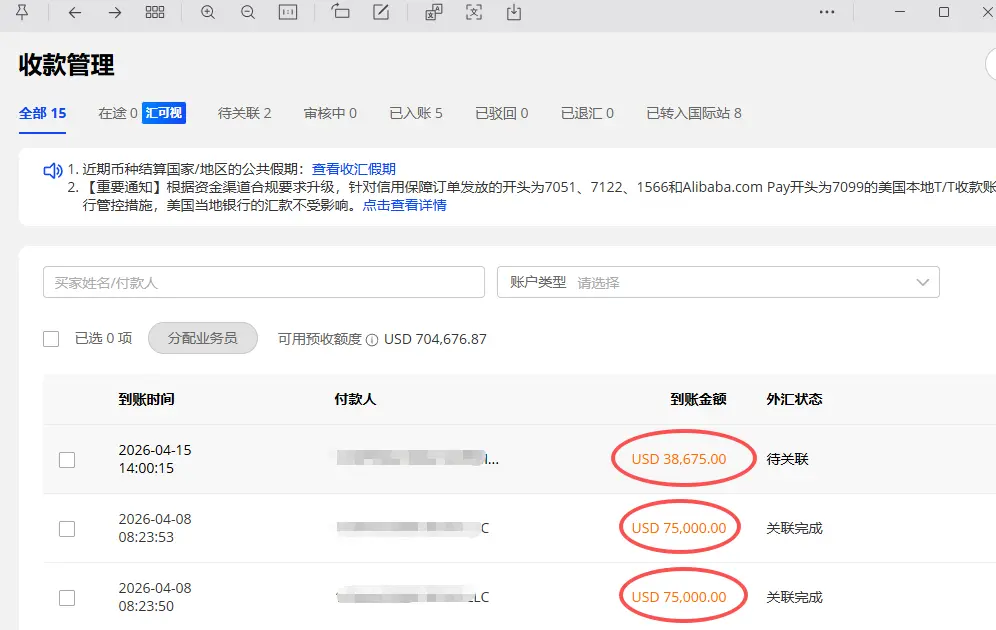Go to previous image with back arrow
The width and height of the screenshot is (996, 630).
point(75,12)
